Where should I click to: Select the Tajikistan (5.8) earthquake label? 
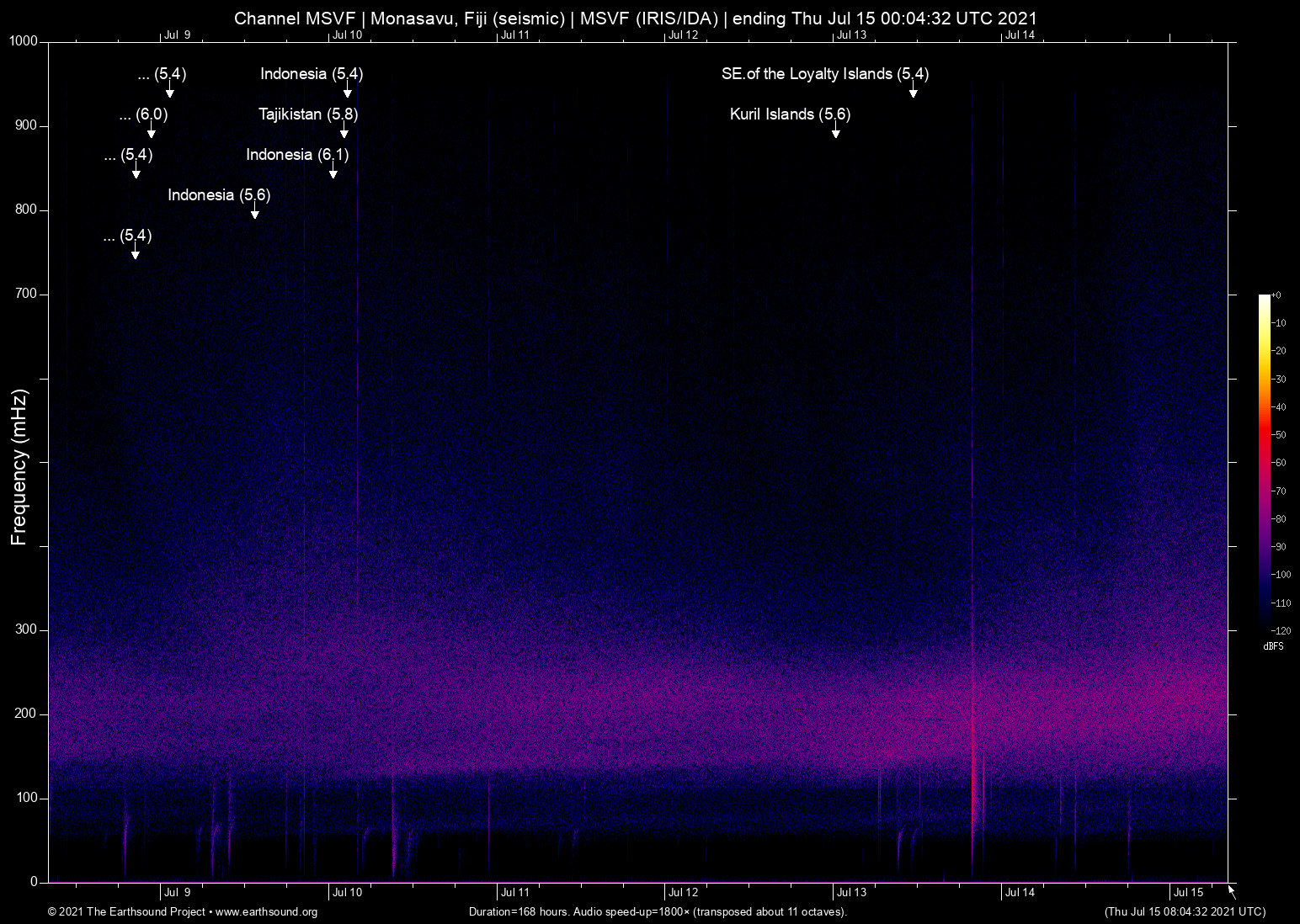coord(308,114)
